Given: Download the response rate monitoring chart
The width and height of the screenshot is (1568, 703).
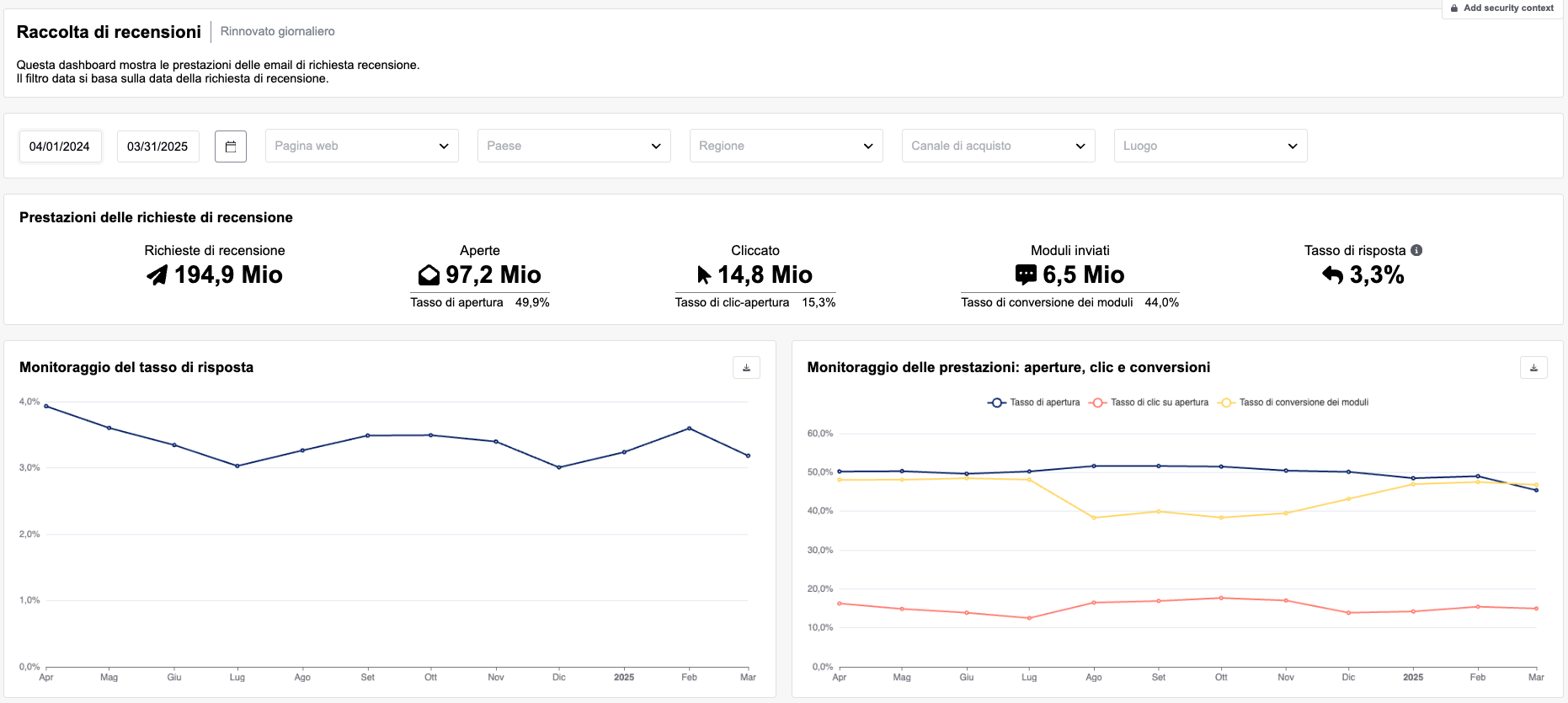Looking at the screenshot, I should coord(746,368).
